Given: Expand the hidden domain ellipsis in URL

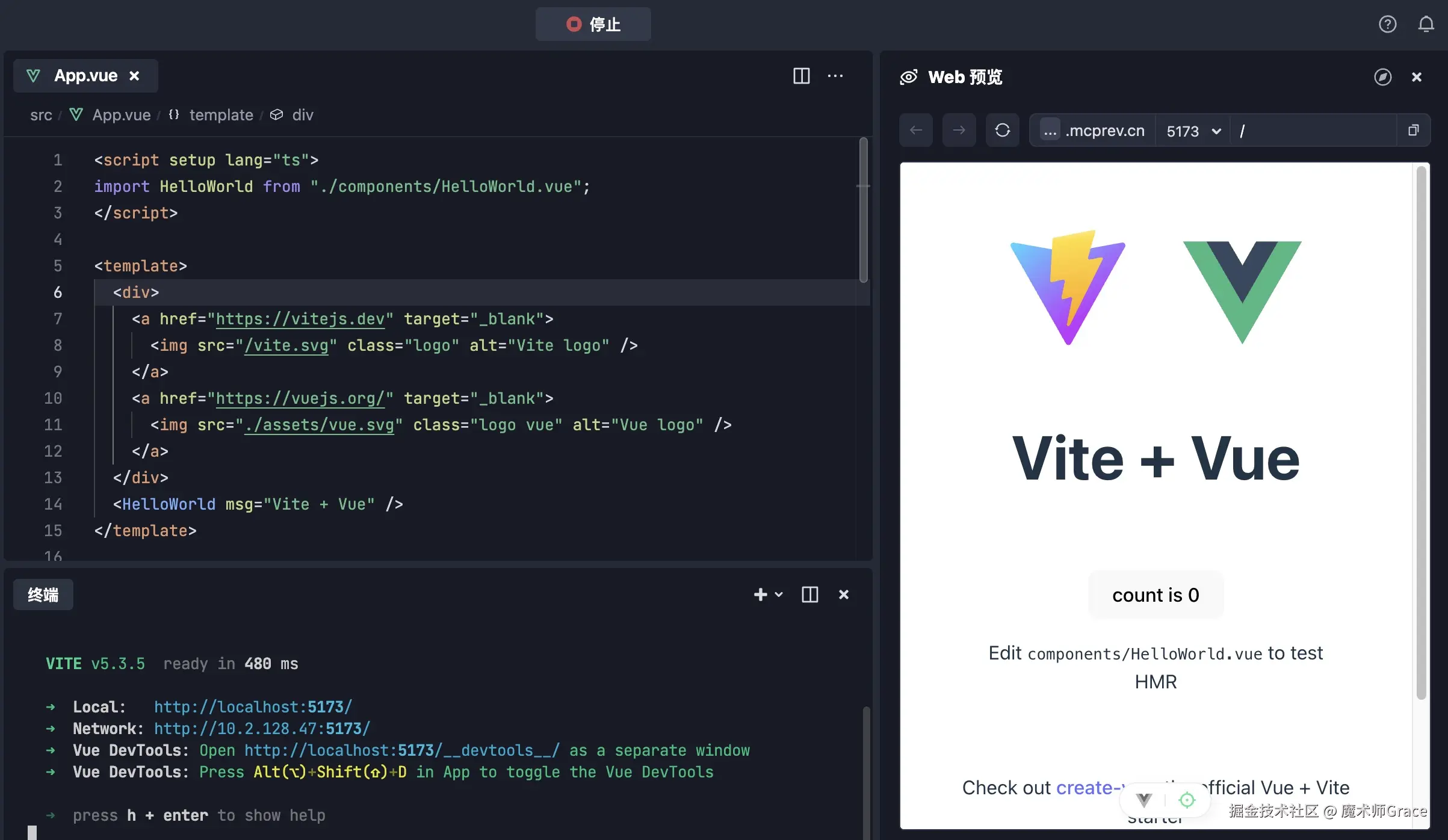Looking at the screenshot, I should click(x=1050, y=130).
